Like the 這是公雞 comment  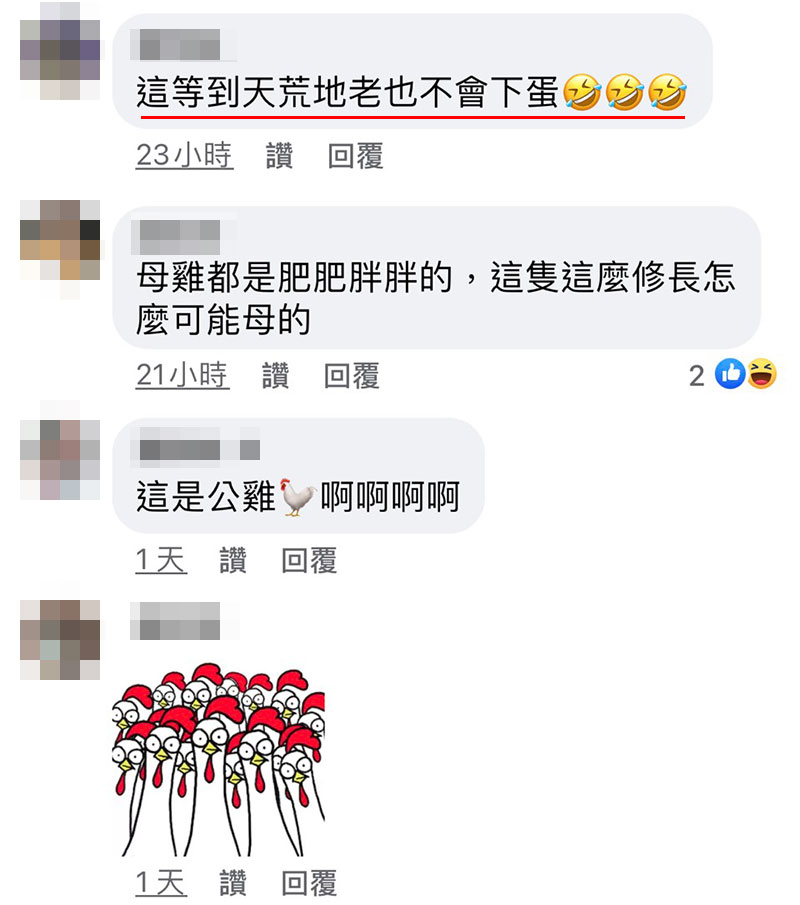(x=233, y=560)
